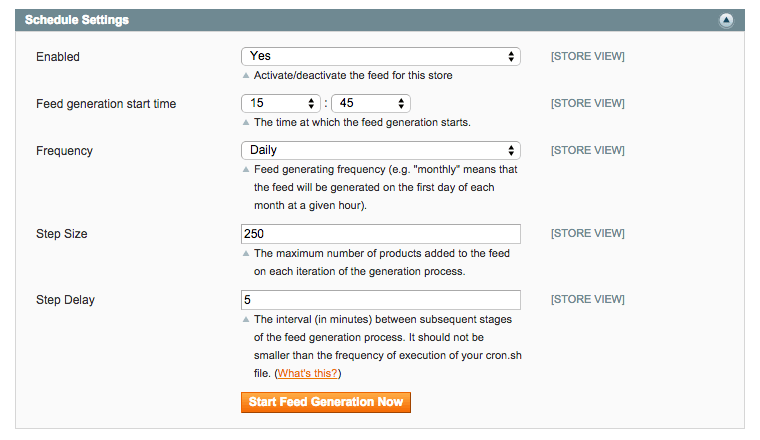760x440 pixels.
Task: Open the start time minutes dropdown
Action: point(370,103)
